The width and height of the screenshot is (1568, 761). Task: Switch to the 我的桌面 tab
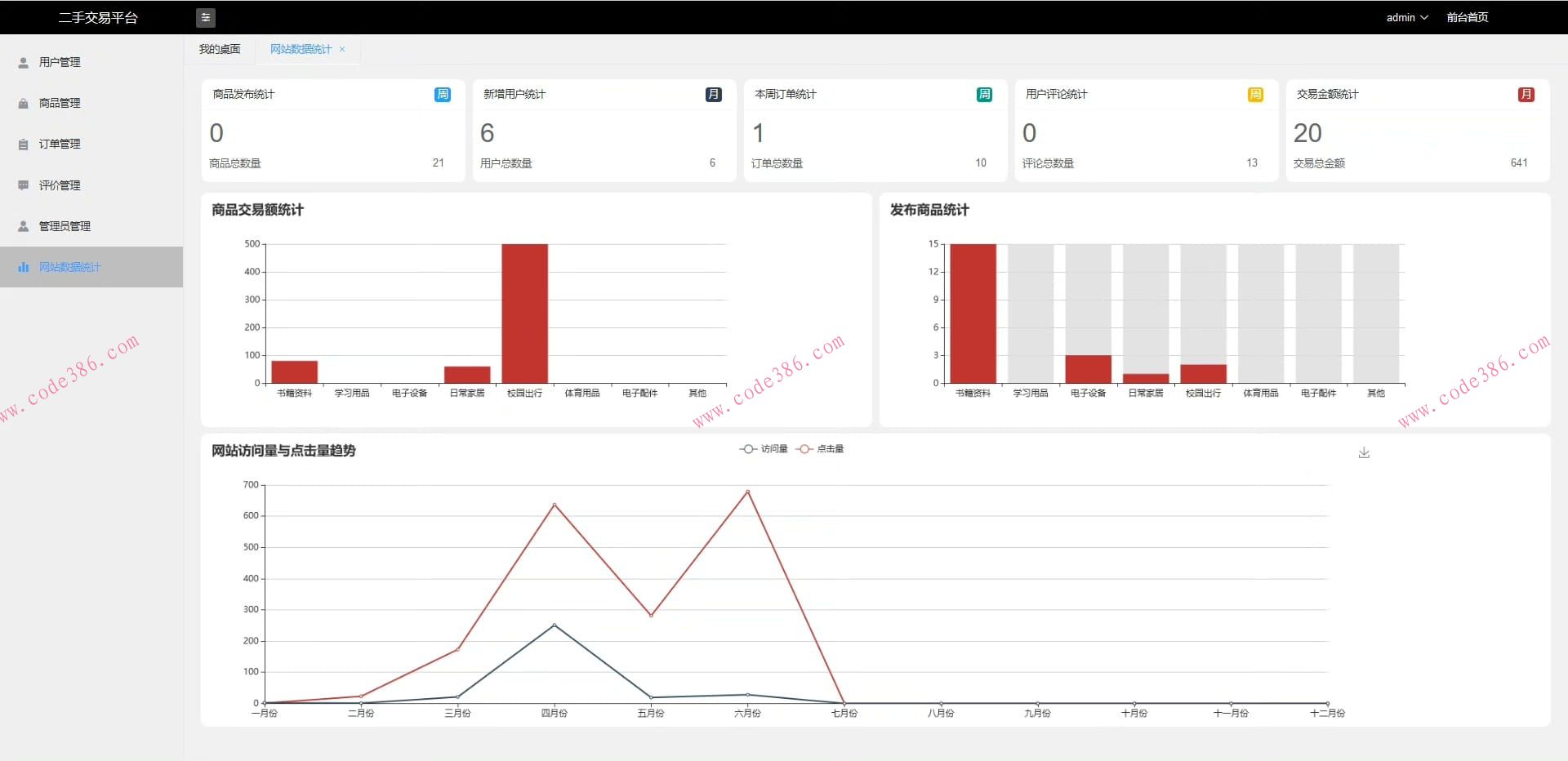tap(220, 49)
